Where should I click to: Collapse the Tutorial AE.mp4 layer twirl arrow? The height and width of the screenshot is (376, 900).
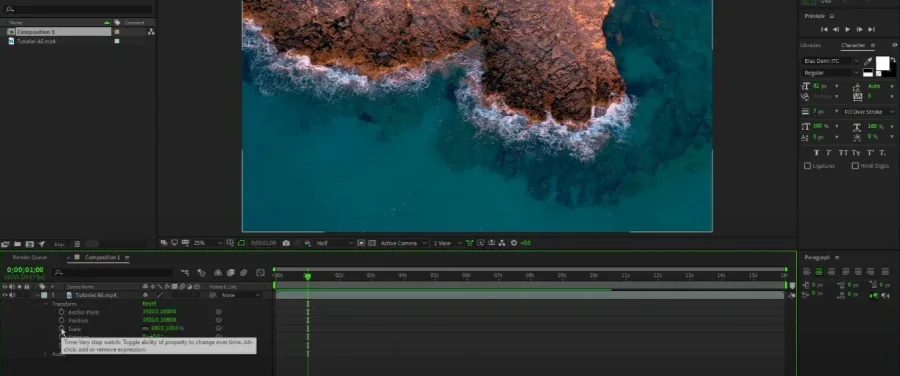pyautogui.click(x=37, y=295)
